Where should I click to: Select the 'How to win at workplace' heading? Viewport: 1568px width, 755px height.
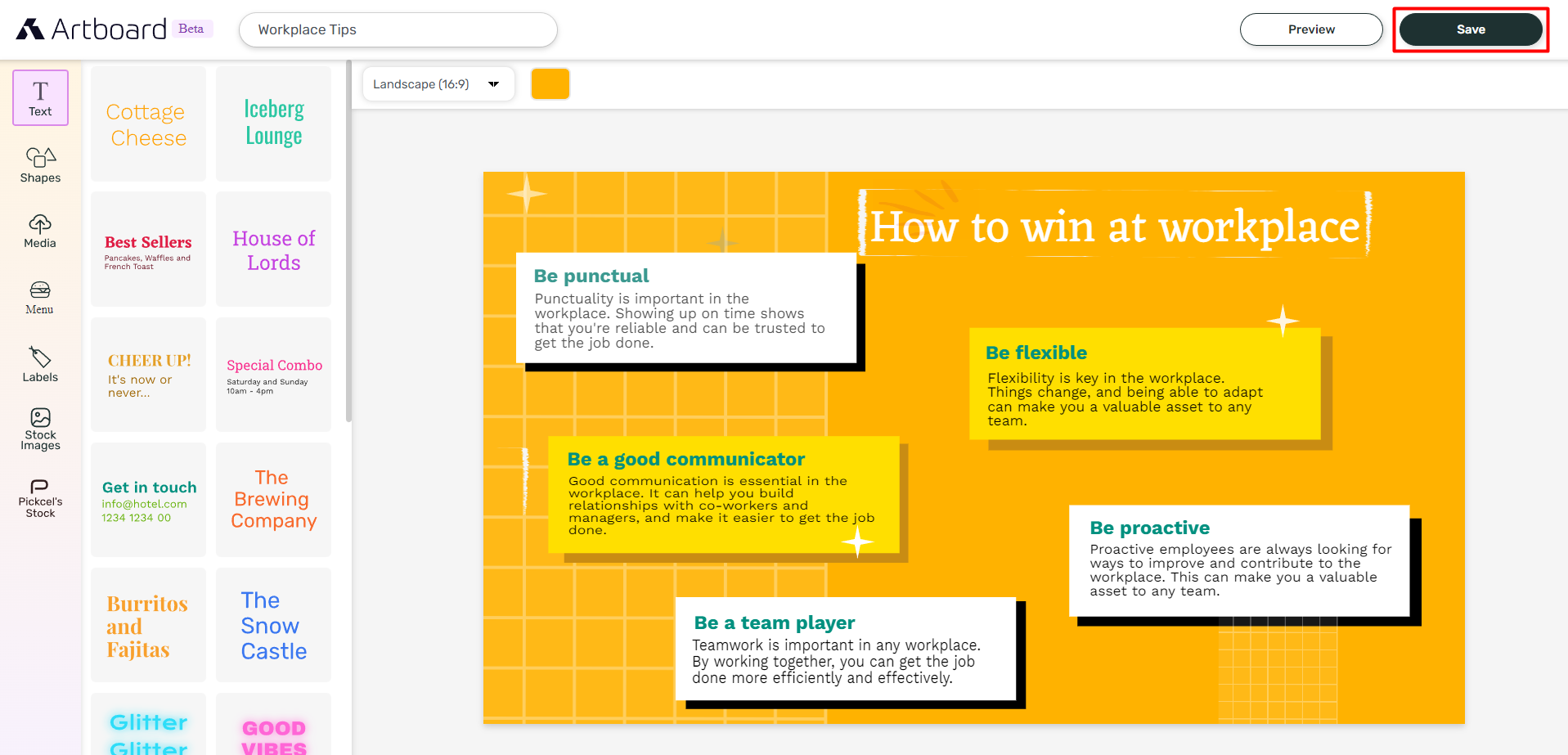tap(1115, 227)
